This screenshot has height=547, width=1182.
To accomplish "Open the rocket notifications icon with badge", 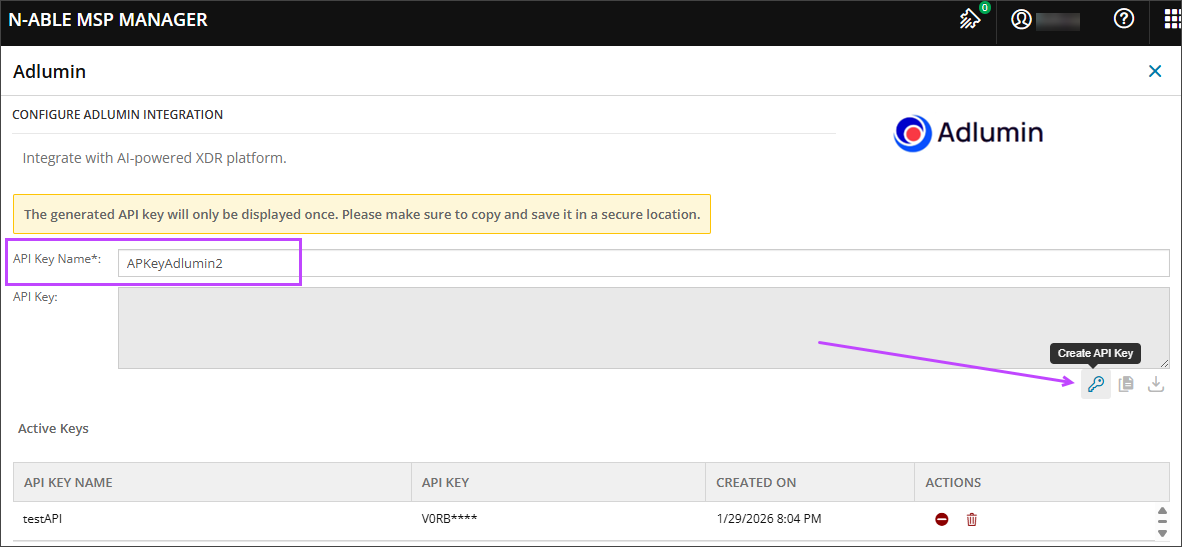I will (970, 19).
